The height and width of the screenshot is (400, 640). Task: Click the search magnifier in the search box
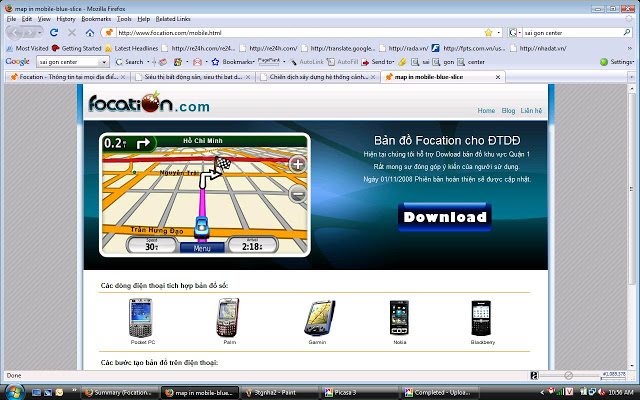point(627,32)
